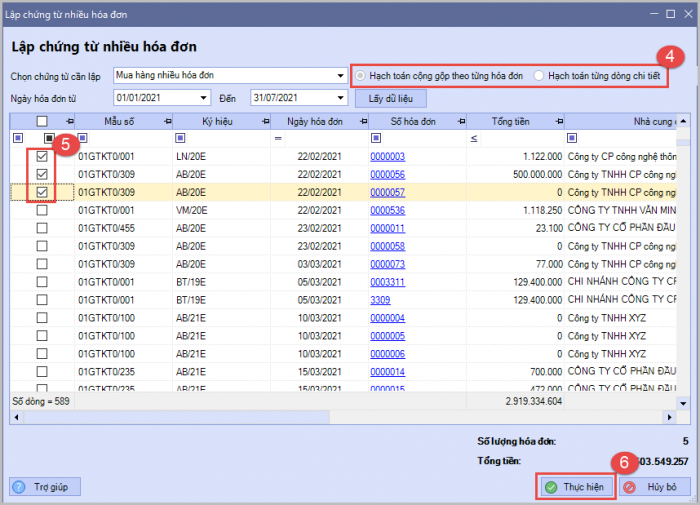Select Hạch toán cộng gộp theo từng hóa đơn
The height and width of the screenshot is (505, 700).
point(361,76)
